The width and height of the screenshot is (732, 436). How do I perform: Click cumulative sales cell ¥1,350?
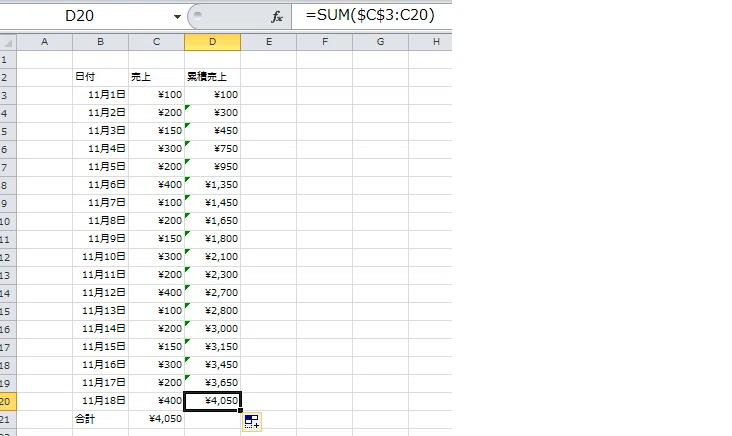212,185
